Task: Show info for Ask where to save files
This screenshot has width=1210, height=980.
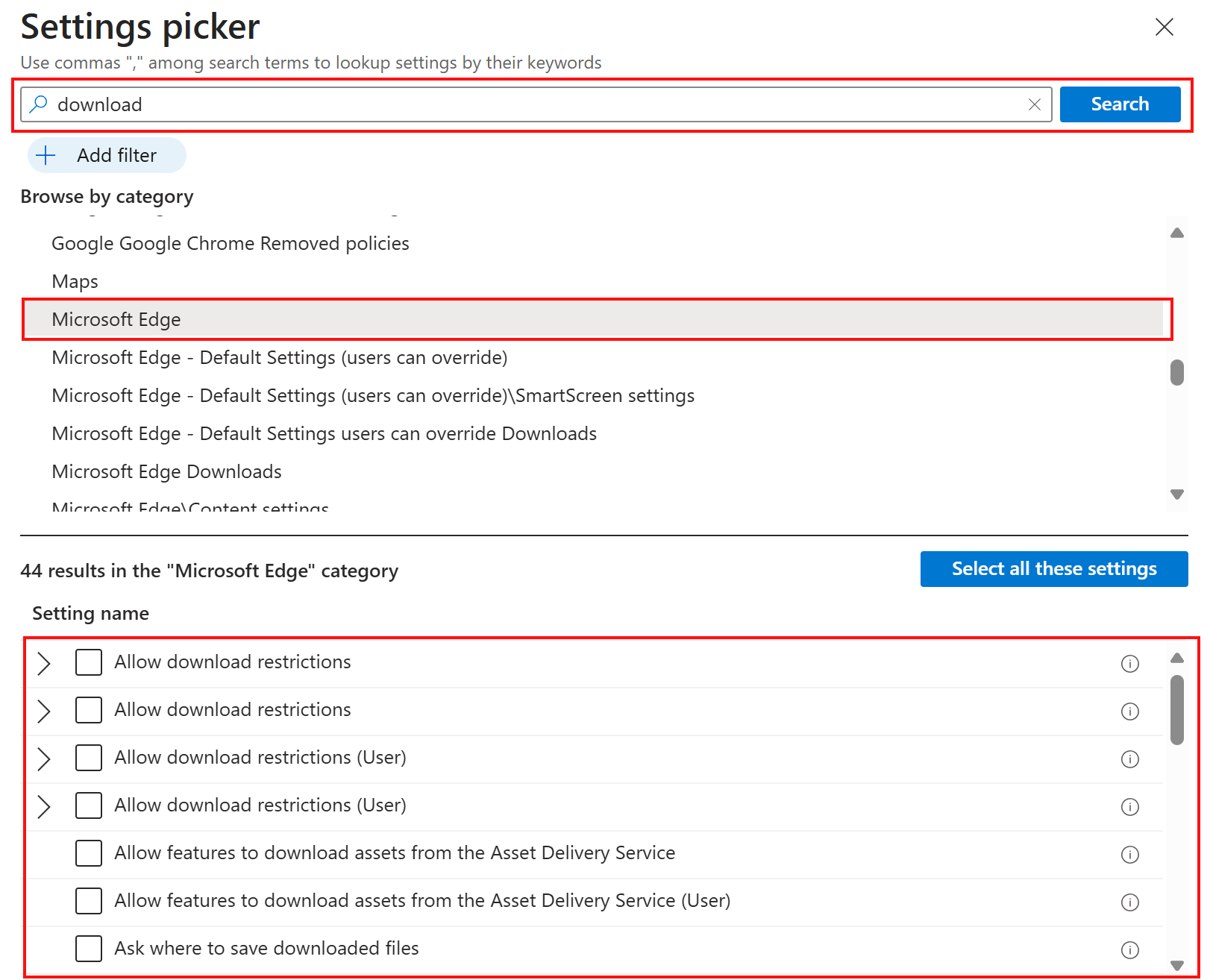Action: [1130, 950]
